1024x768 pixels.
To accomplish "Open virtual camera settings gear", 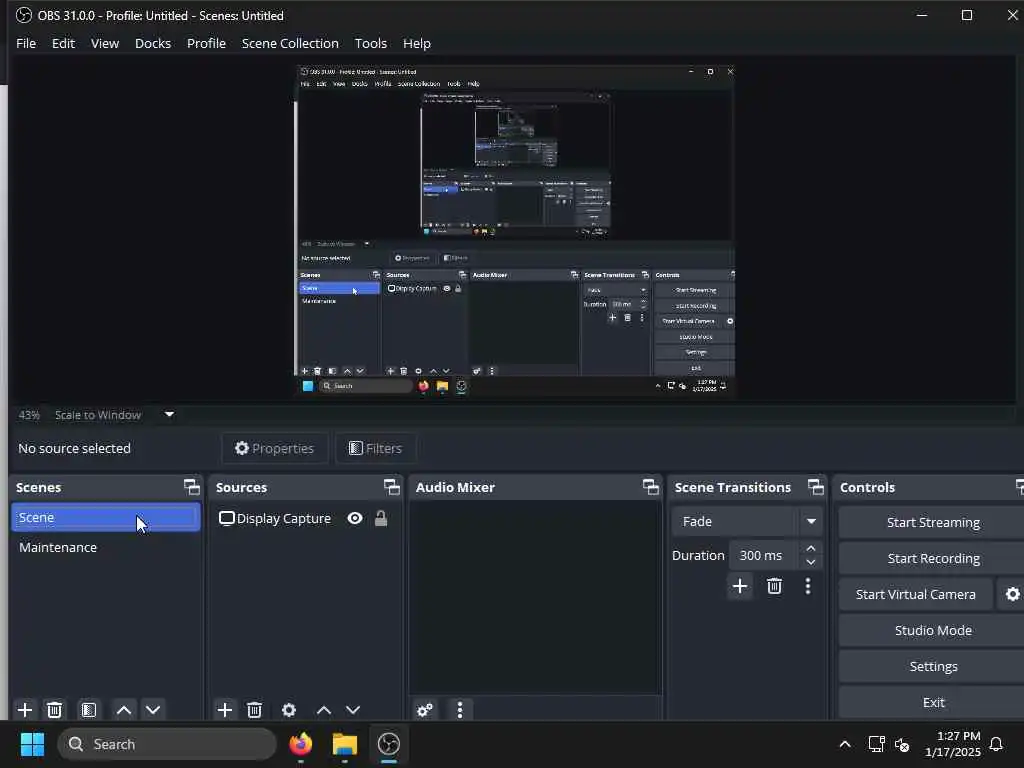I will (1012, 594).
